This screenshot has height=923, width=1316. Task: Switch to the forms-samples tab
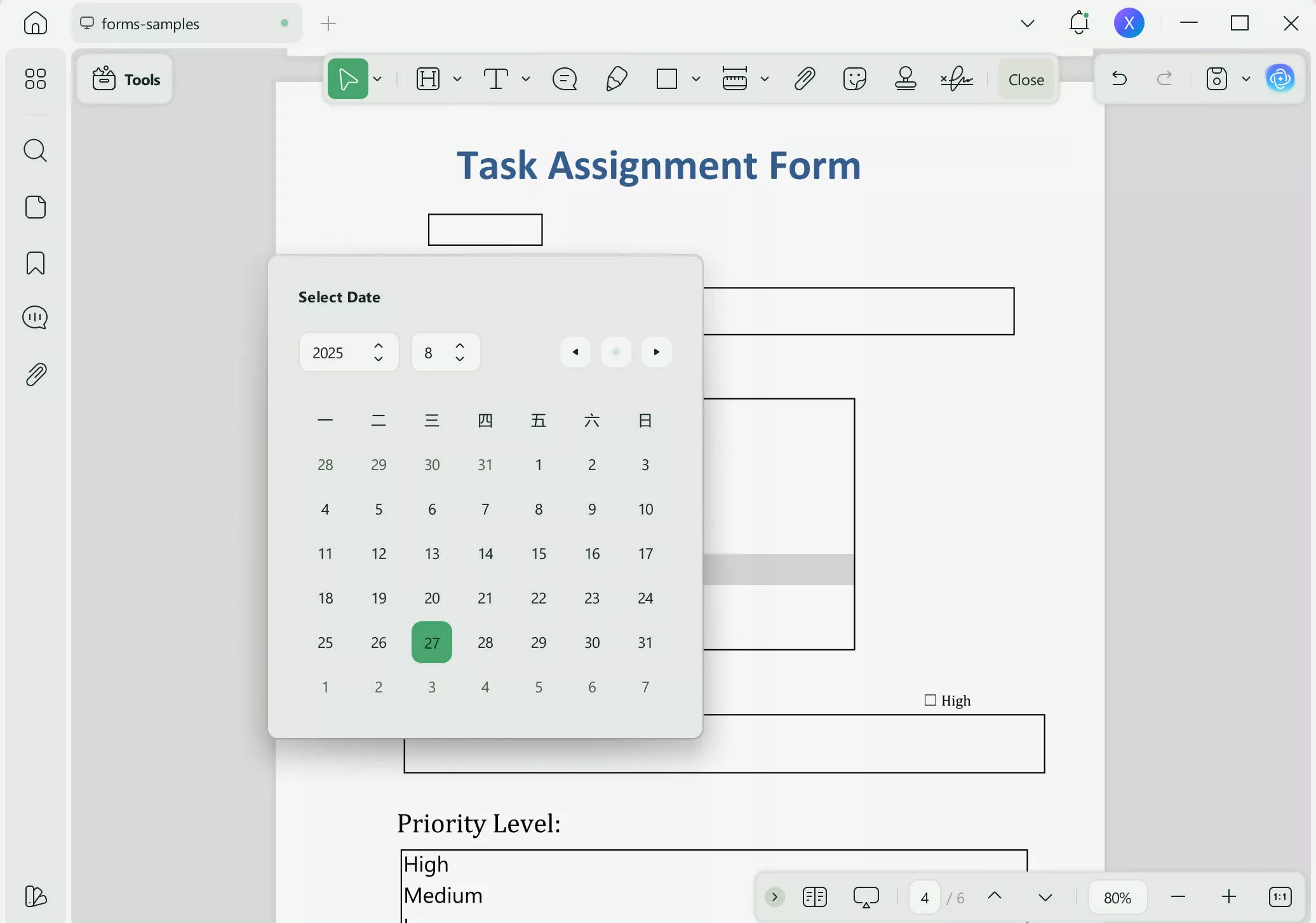(150, 24)
